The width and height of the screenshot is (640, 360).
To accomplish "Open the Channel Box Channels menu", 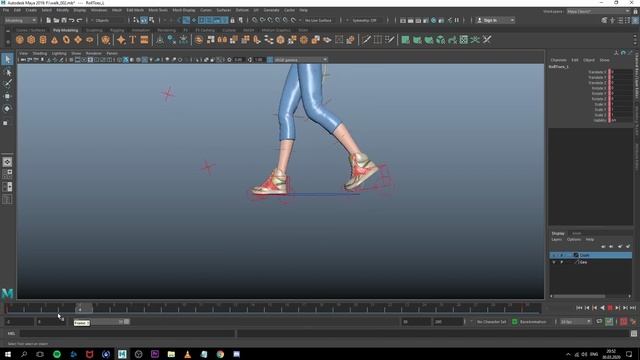I will click(x=558, y=60).
